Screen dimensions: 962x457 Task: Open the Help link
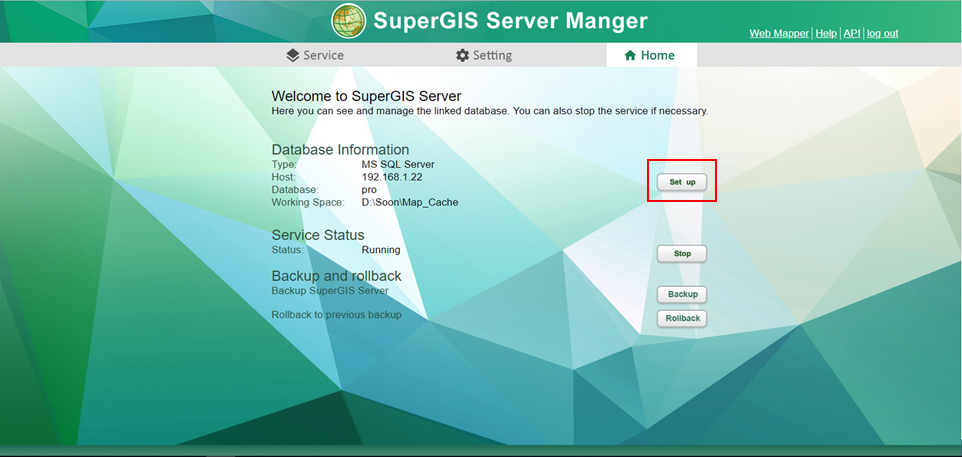[826, 33]
